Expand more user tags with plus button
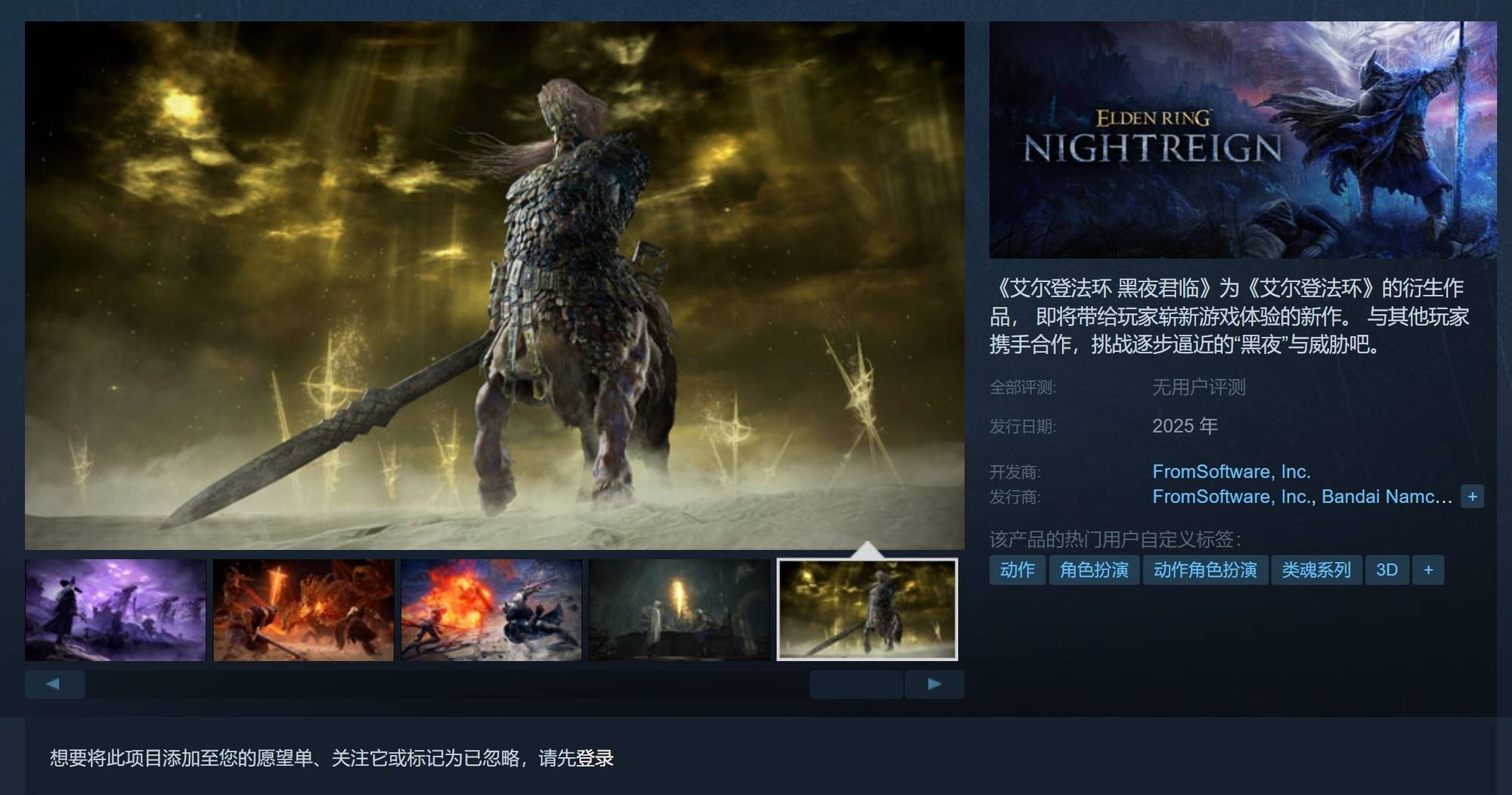Viewport: 1512px width, 795px height. [x=1428, y=570]
